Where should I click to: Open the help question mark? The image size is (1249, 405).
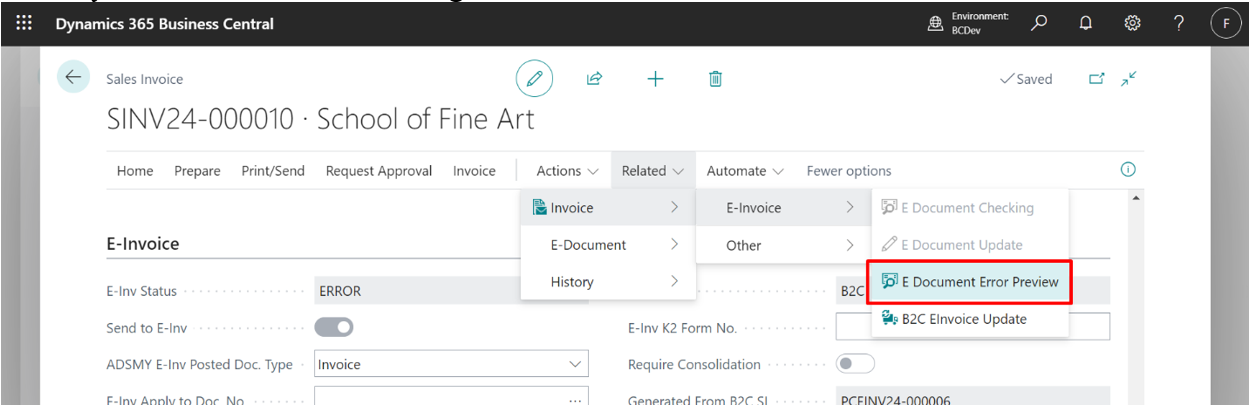tap(1179, 23)
